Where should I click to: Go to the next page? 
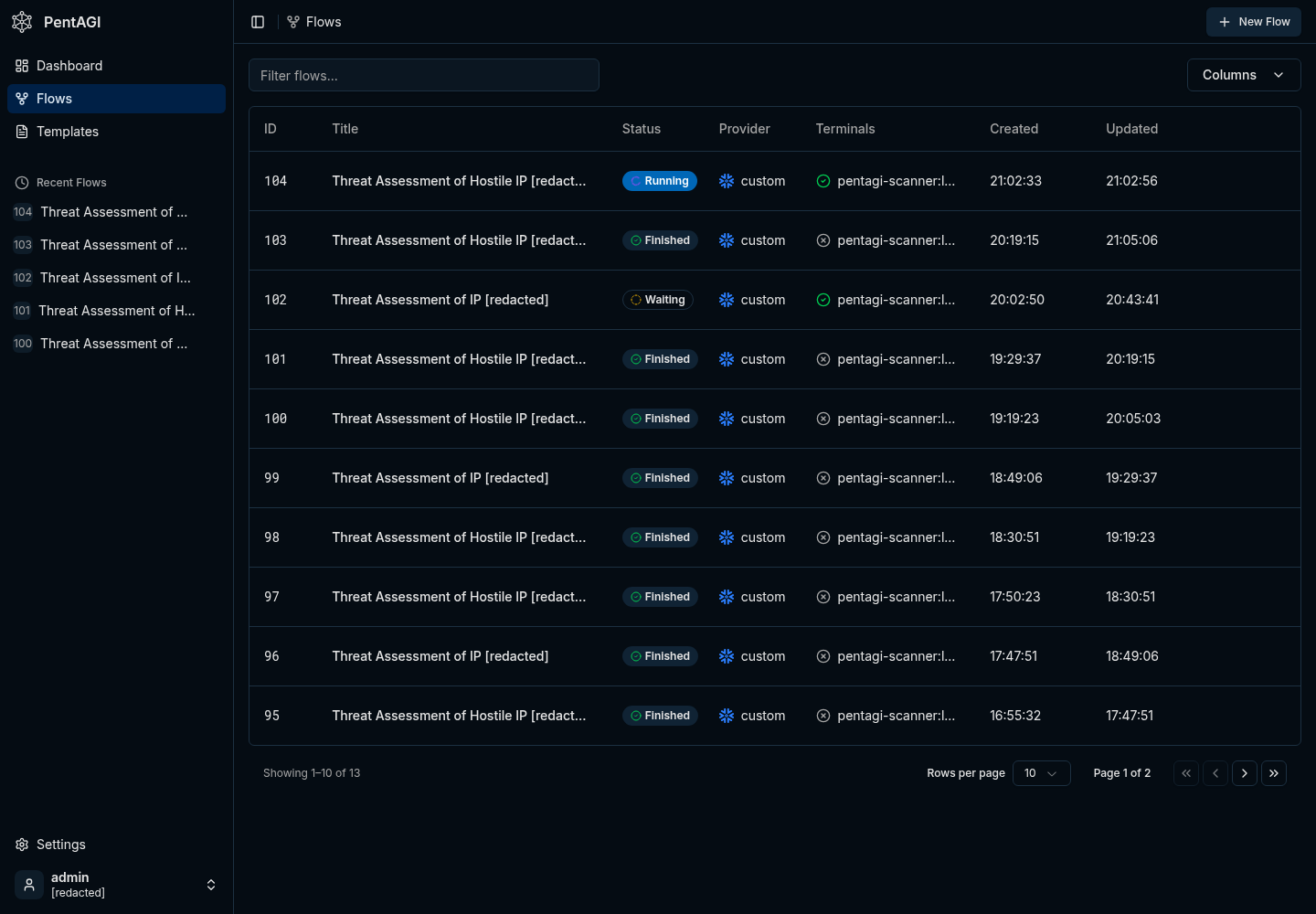[x=1245, y=773]
